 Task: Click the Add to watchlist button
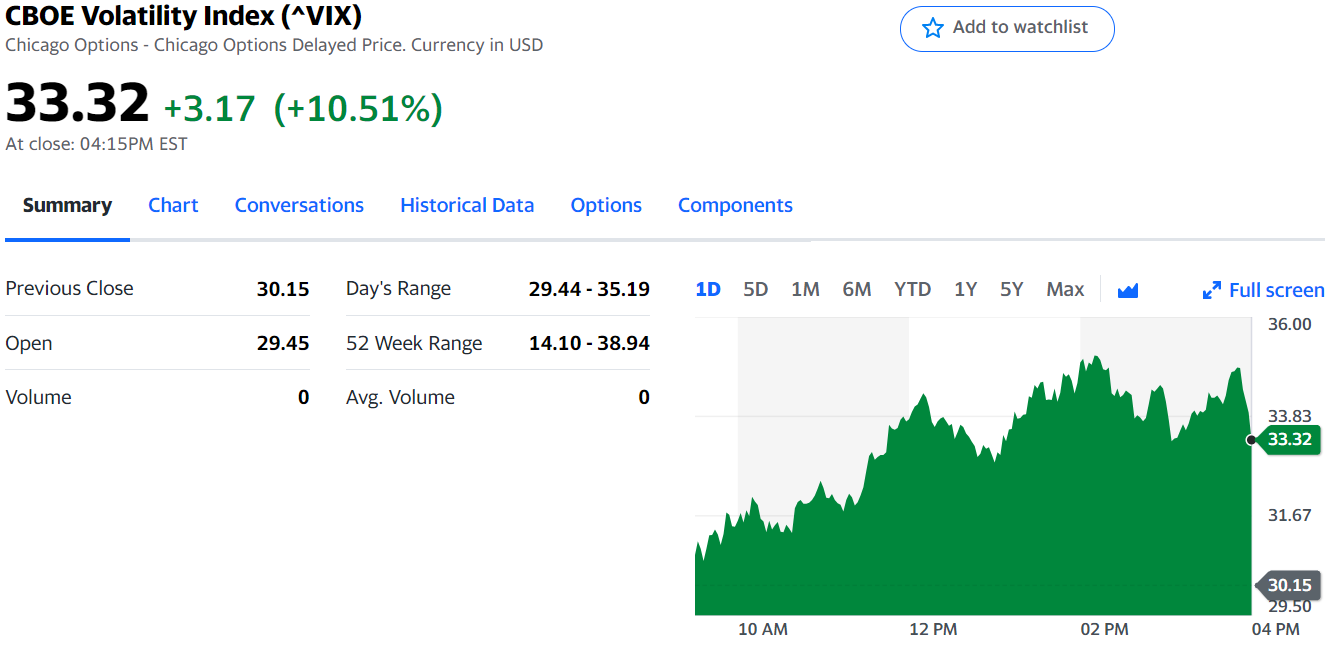1007,28
